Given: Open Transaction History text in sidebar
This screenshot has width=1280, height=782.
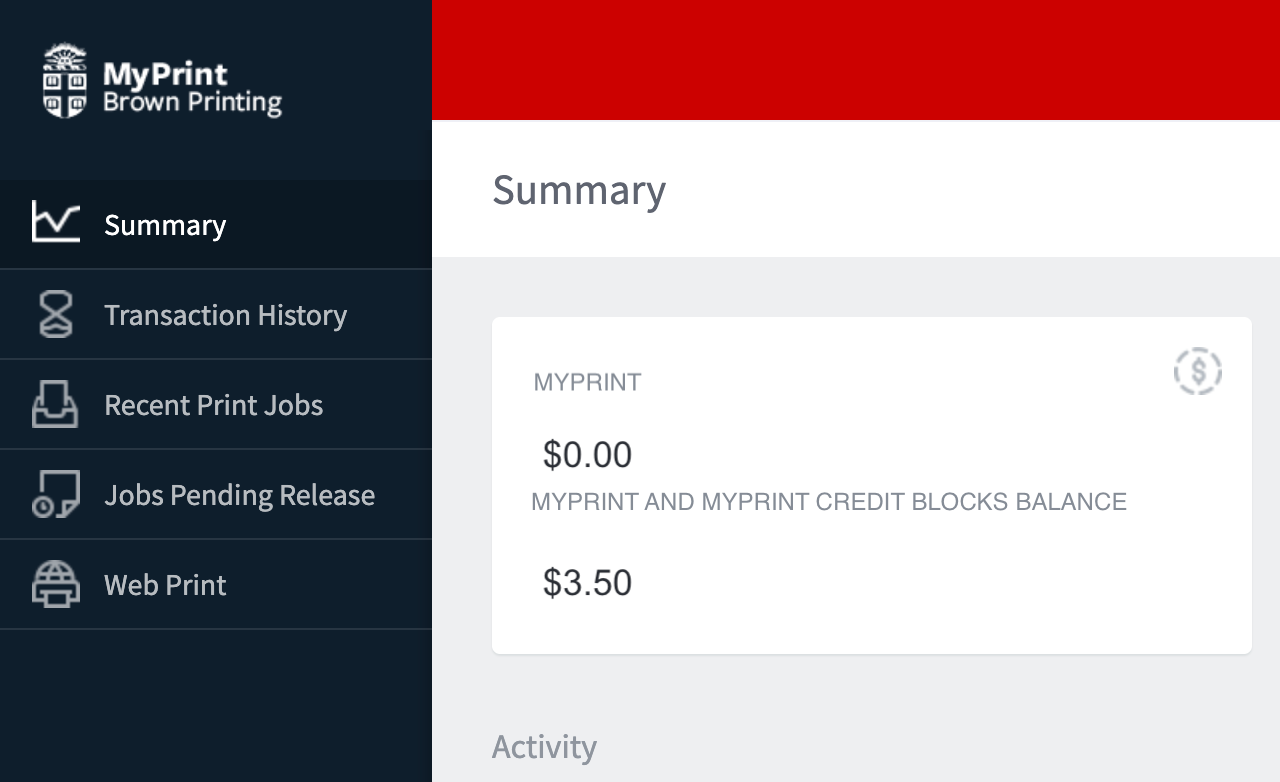Looking at the screenshot, I should click(x=225, y=315).
